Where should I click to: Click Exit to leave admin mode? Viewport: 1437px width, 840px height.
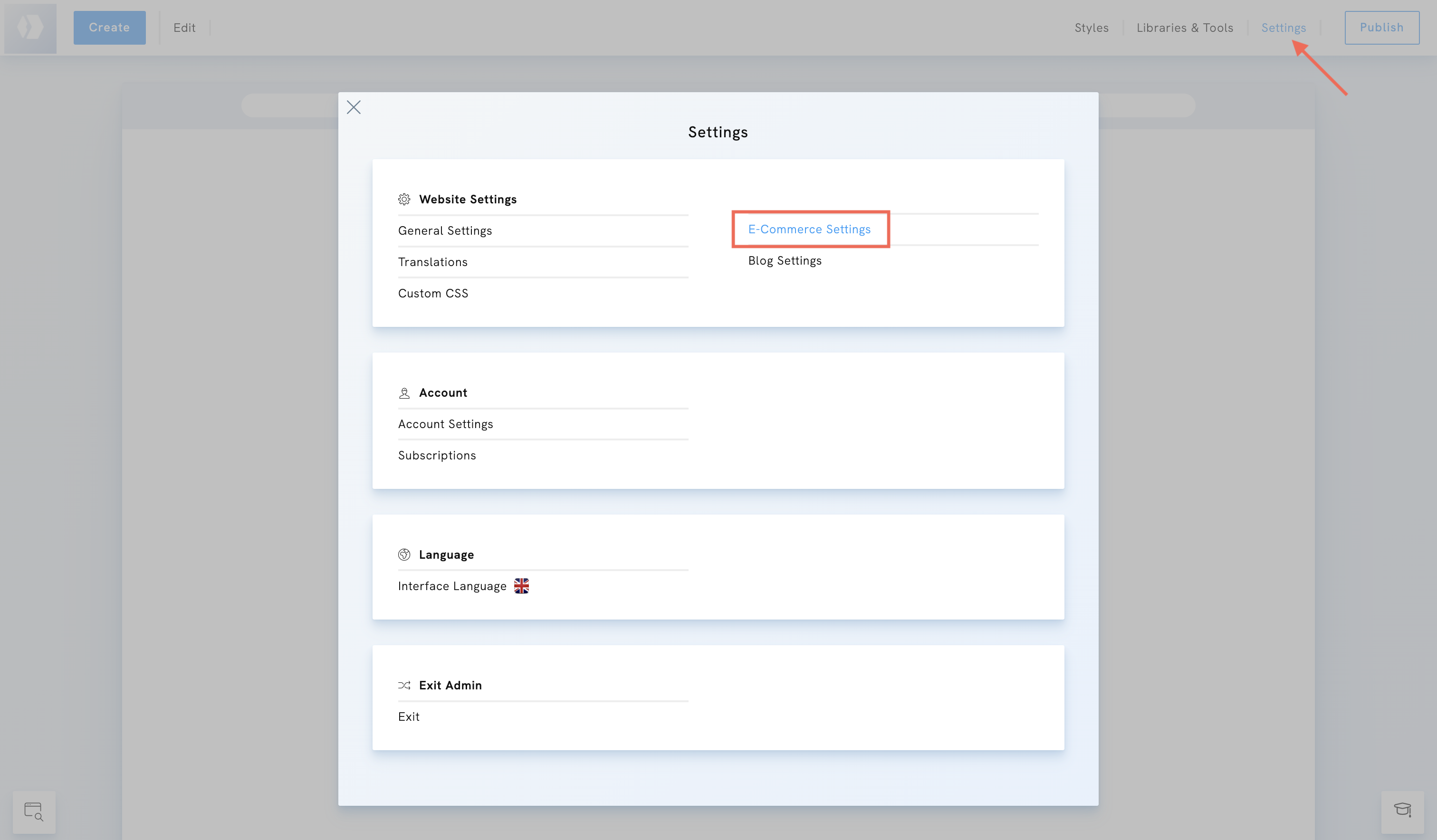[409, 716]
